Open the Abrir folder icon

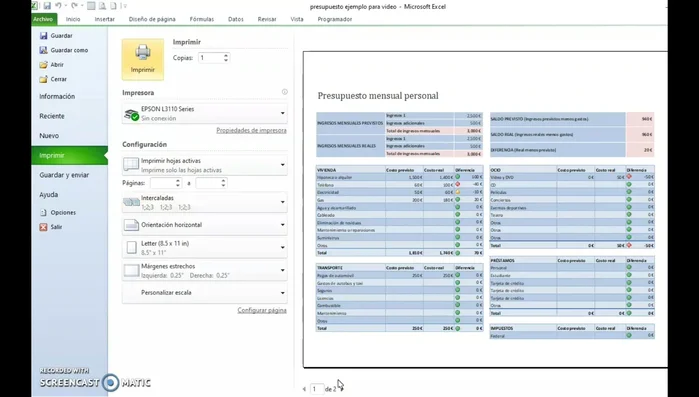coord(43,65)
